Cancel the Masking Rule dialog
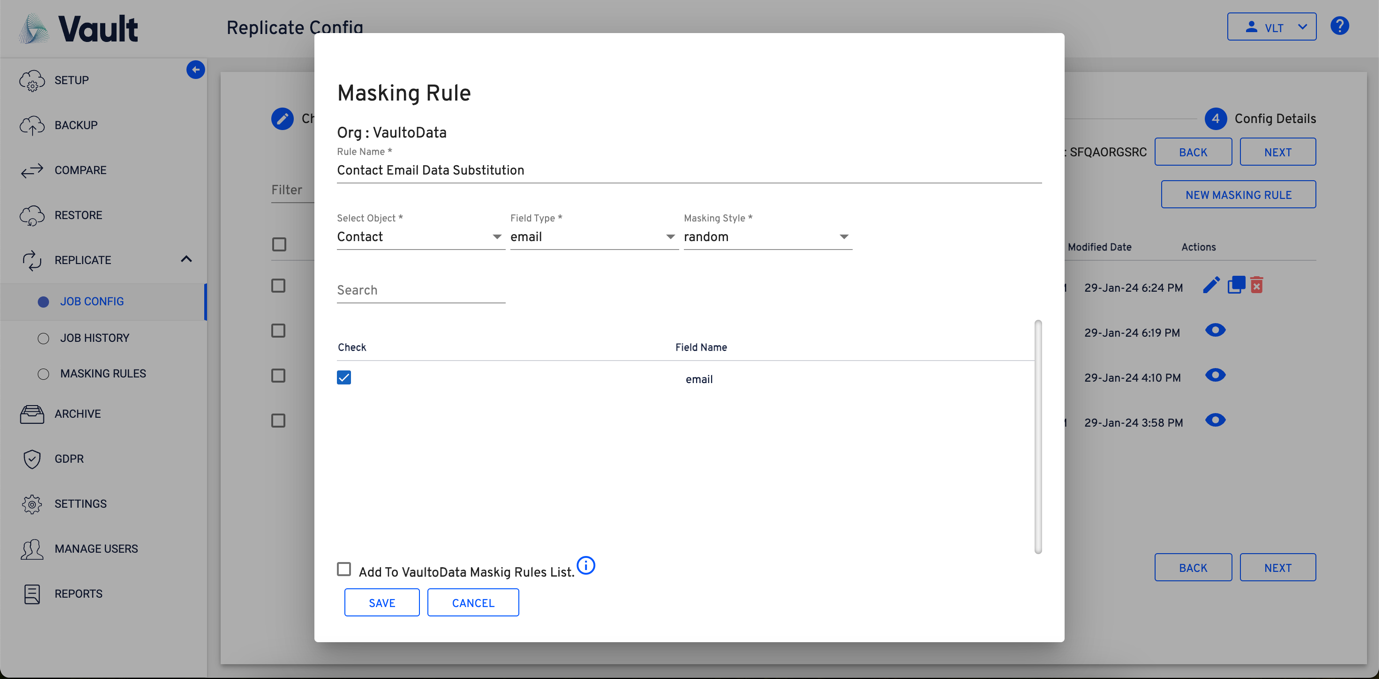The image size is (1379, 679). pos(473,603)
